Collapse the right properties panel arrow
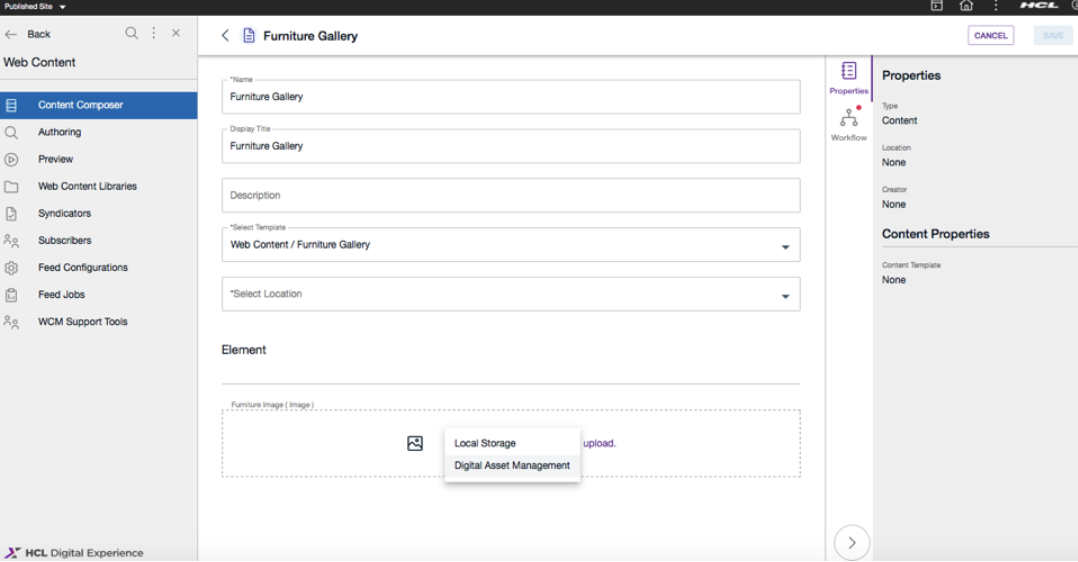Screen dimensions: 1078x562 point(852,543)
